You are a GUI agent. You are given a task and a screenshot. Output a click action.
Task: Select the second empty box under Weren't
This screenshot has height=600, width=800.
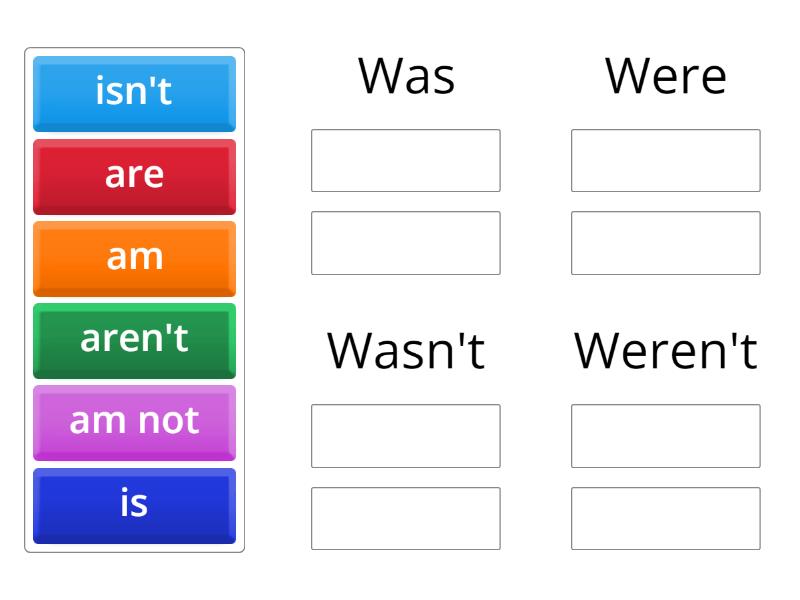[x=666, y=514]
